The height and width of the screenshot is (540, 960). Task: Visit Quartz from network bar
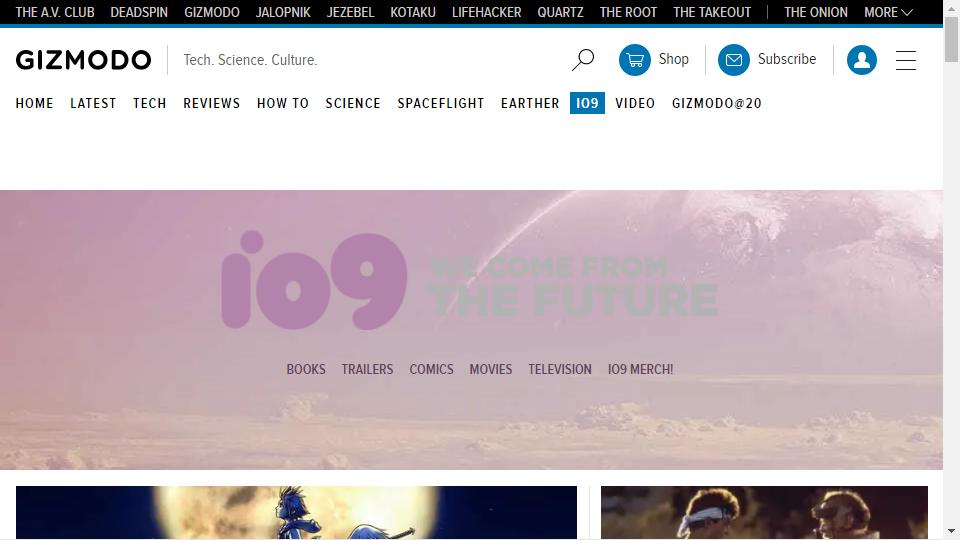click(x=560, y=12)
